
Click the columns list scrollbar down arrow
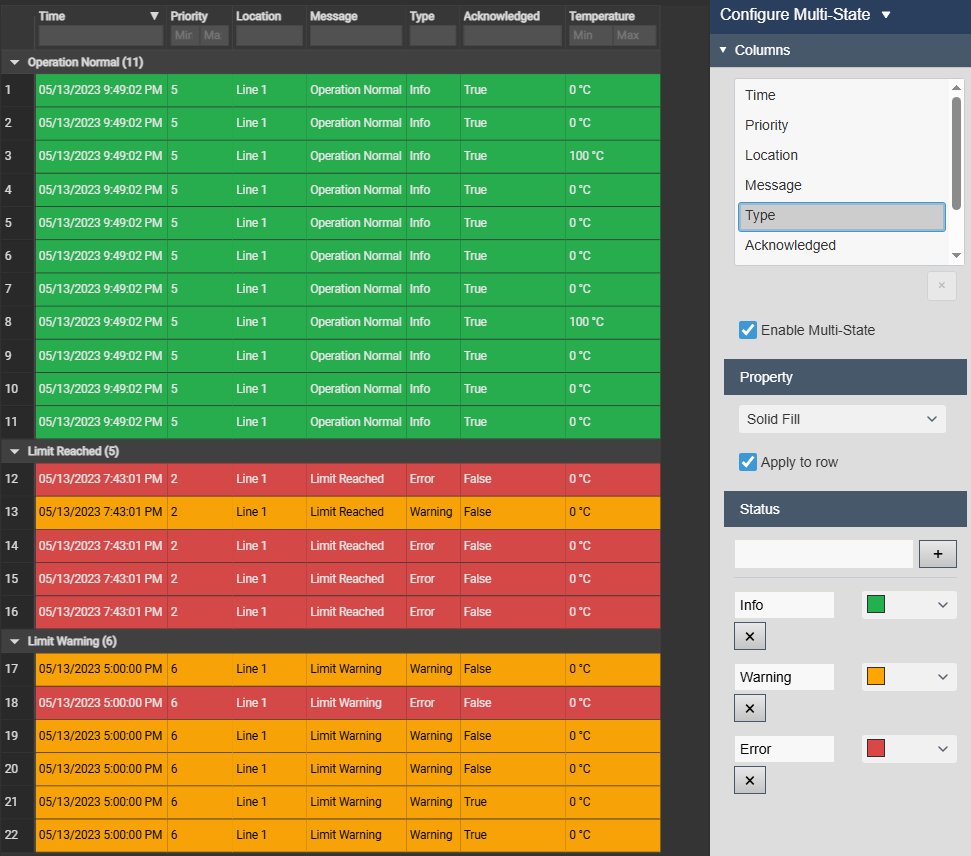(x=956, y=255)
